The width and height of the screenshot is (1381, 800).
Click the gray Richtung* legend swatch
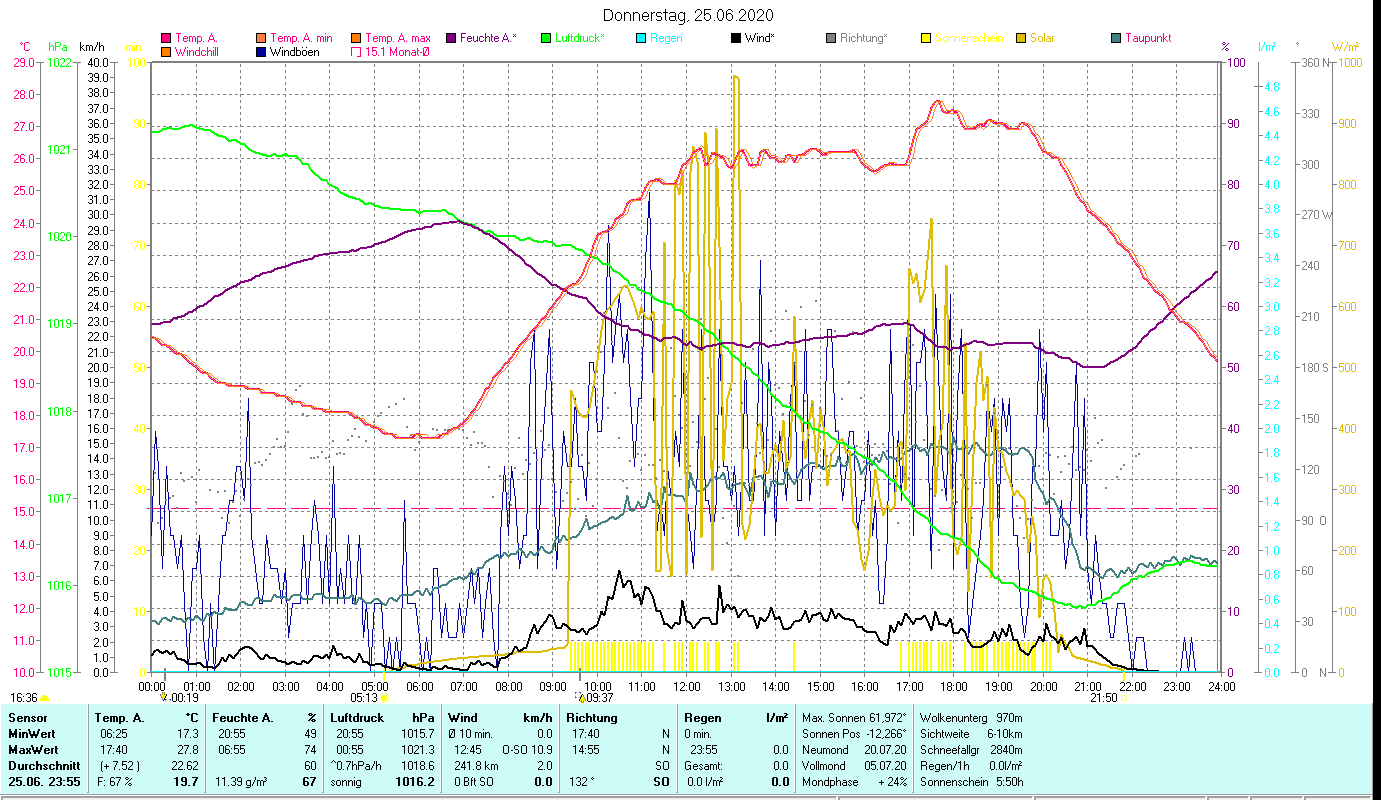click(831, 38)
